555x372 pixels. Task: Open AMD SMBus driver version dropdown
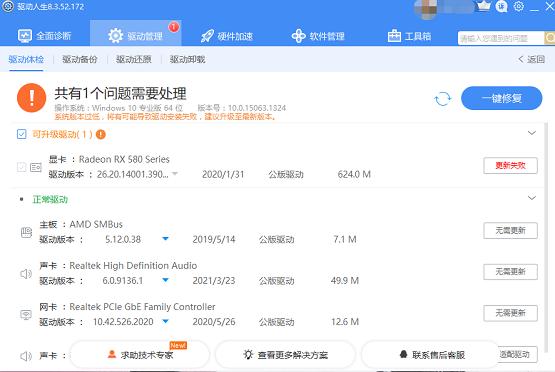pyautogui.click(x=165, y=239)
